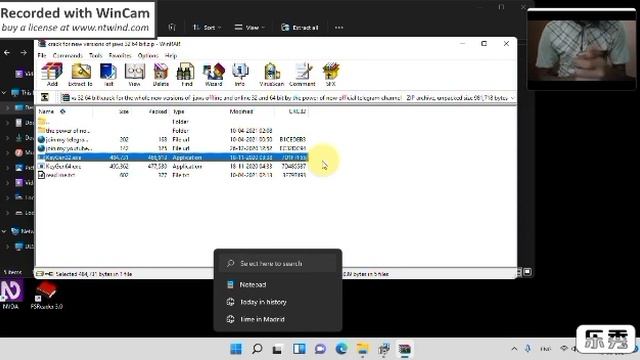Show archive Info in WinRAR

point(240,75)
